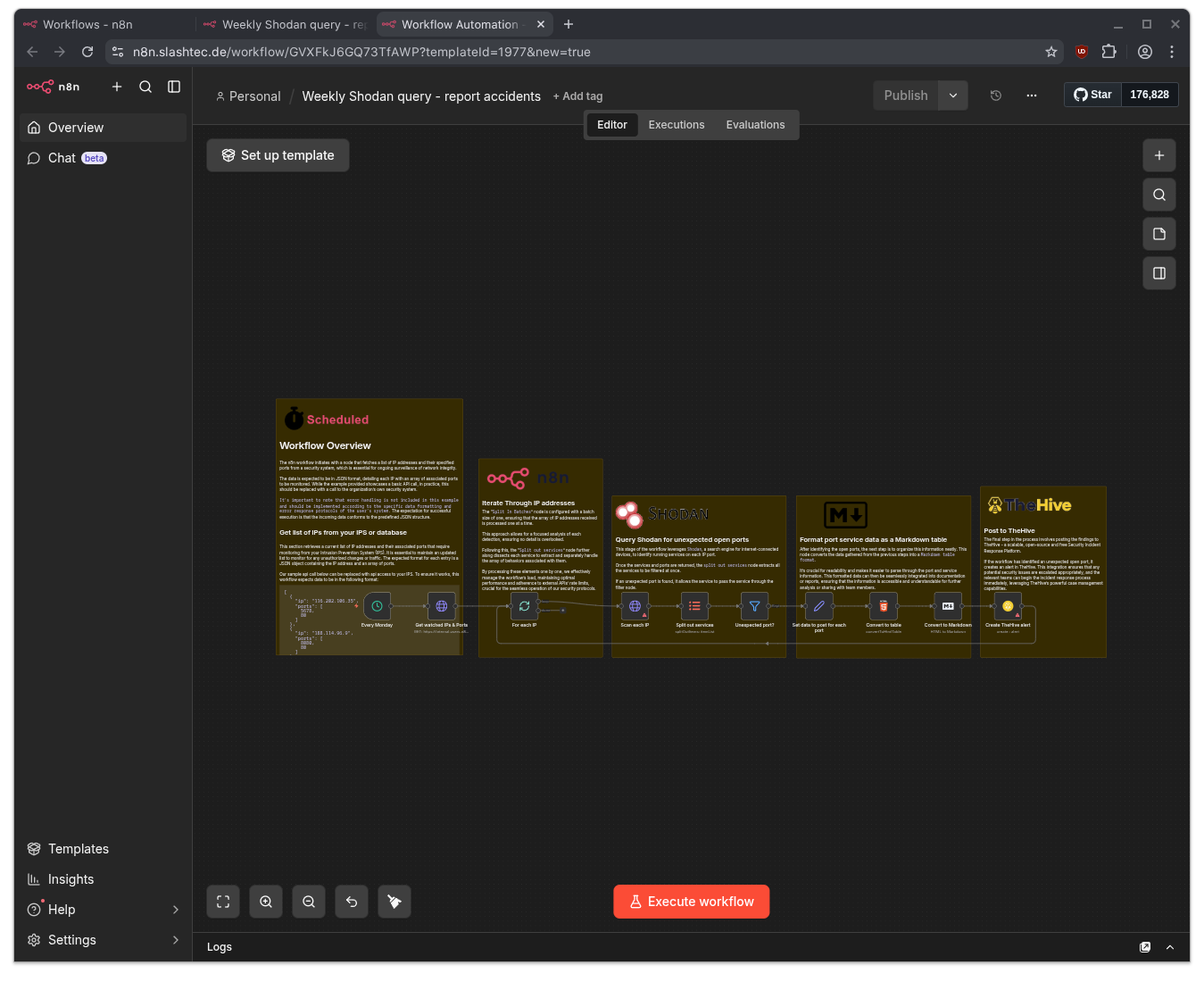Image resolution: width=1204 pixels, height=990 pixels.
Task: Expand the Publish dropdown arrow
Action: click(952, 95)
